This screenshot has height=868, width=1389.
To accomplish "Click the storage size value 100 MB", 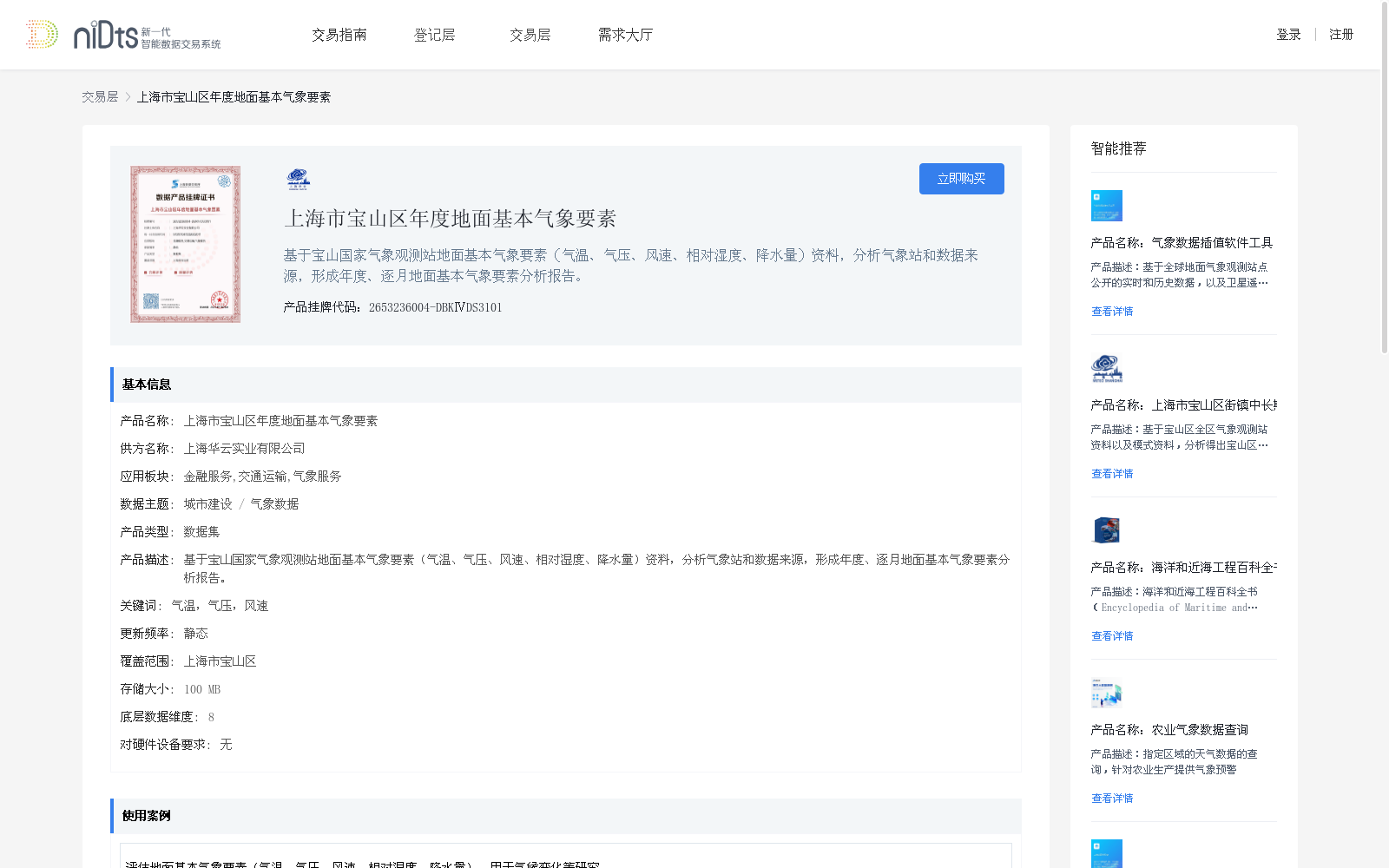I will (x=202, y=689).
